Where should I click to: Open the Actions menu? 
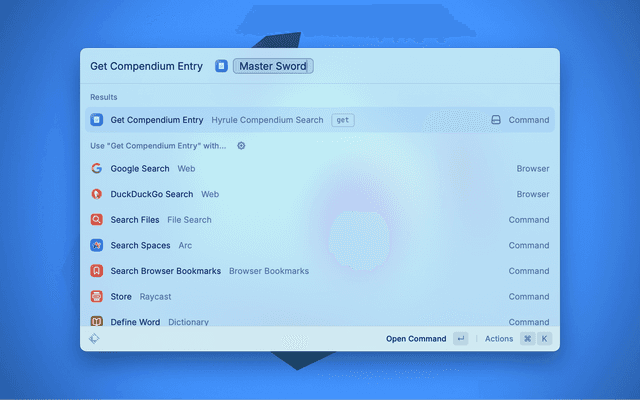pos(499,339)
